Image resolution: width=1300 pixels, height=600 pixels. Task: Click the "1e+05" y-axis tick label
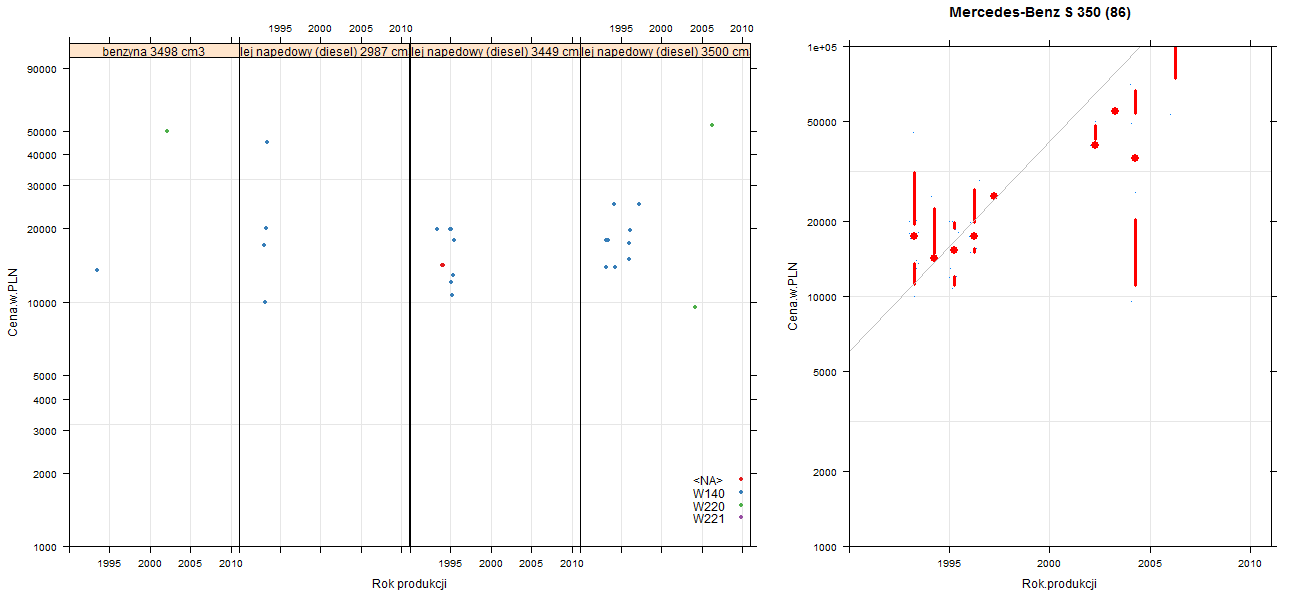tap(822, 47)
